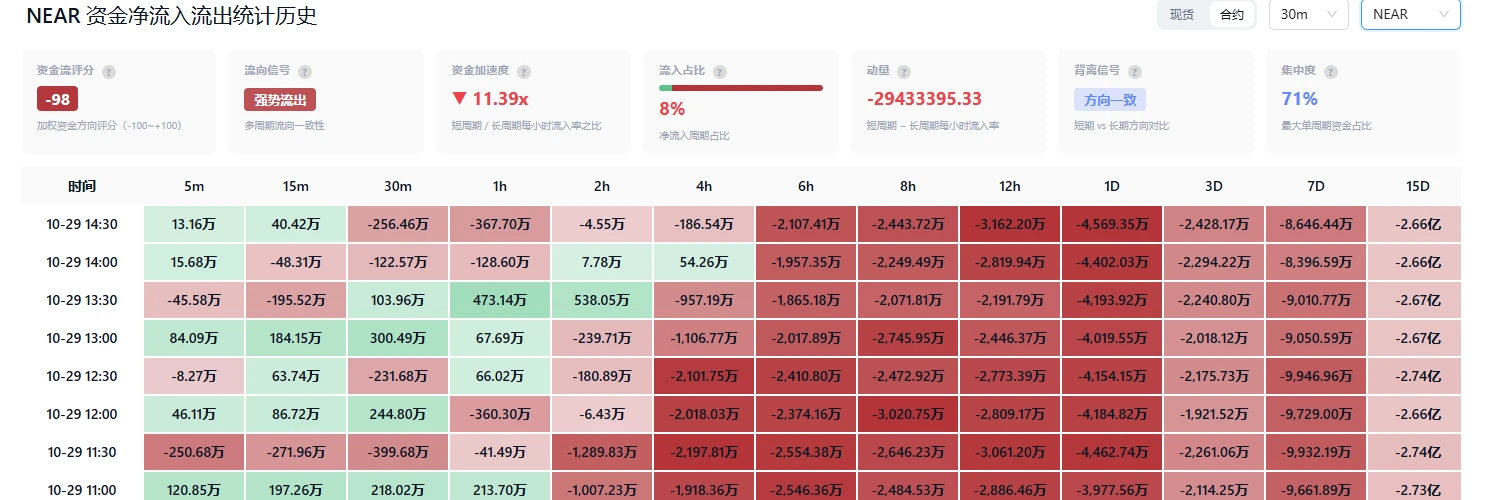Click the 1h column header
This screenshot has height=500, width=1507.
click(501, 186)
